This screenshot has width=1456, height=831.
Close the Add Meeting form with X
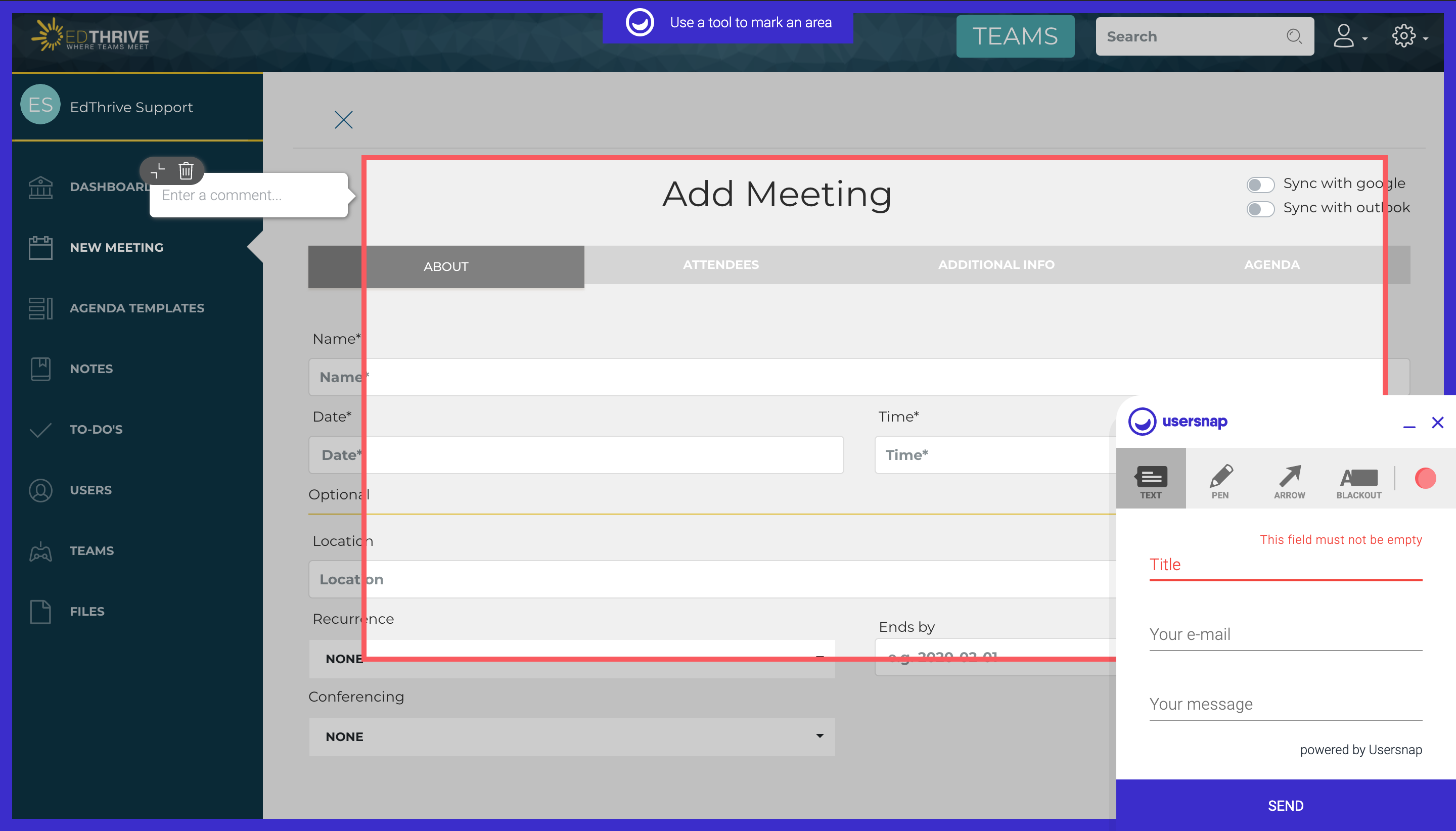click(344, 120)
